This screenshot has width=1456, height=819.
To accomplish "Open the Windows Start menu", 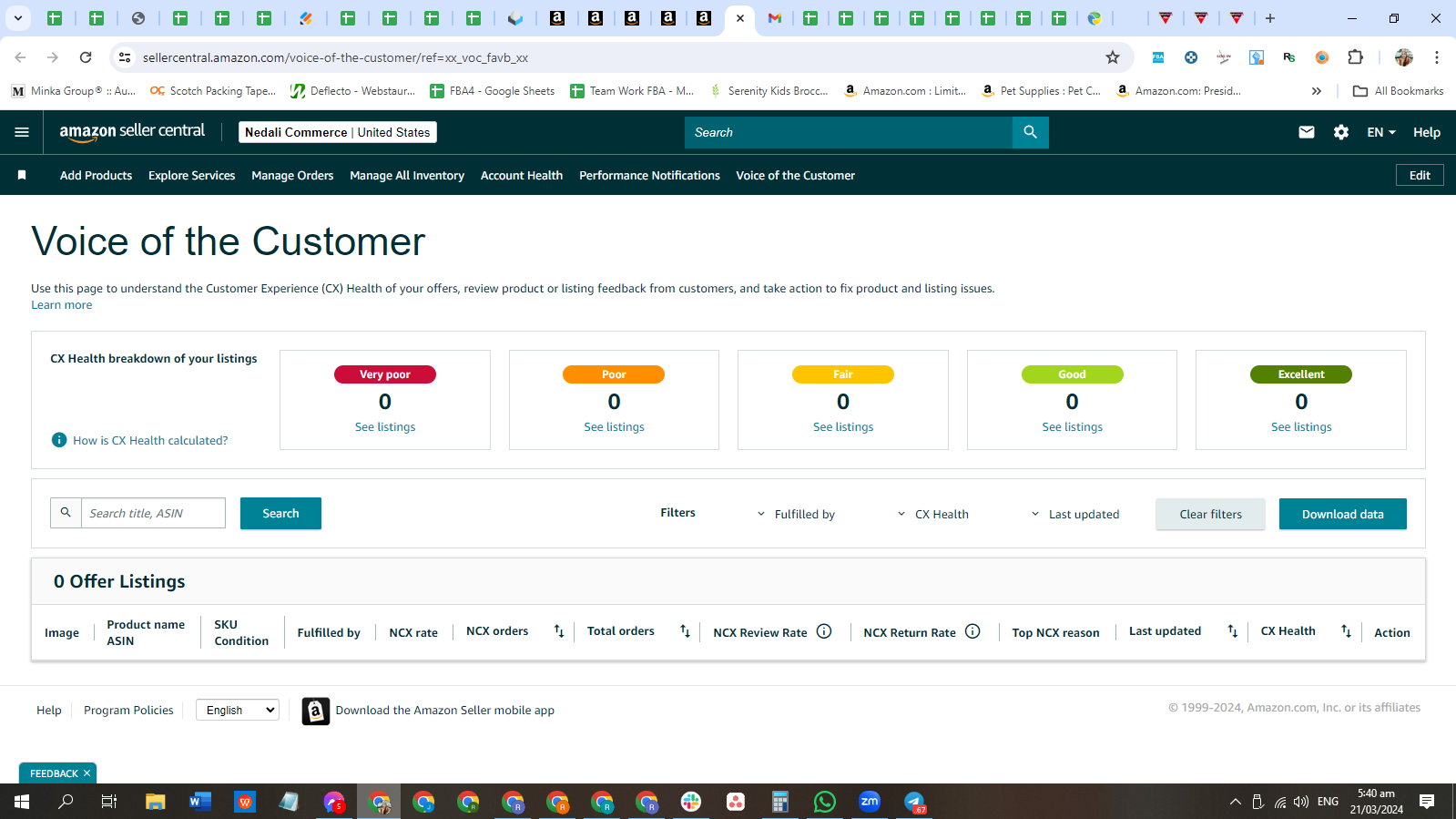I will click(22, 802).
